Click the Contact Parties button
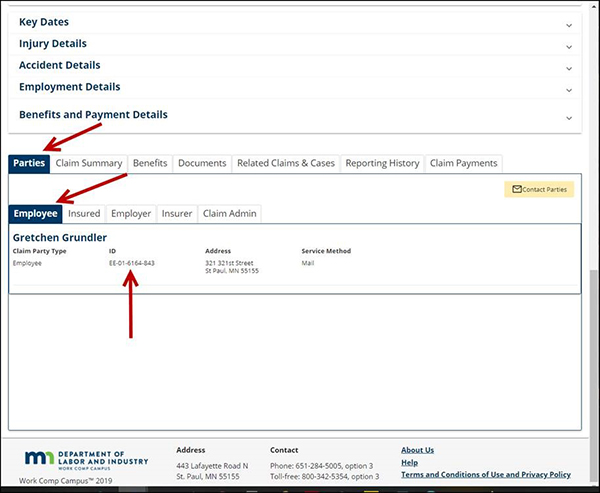The image size is (600, 493). [539, 189]
